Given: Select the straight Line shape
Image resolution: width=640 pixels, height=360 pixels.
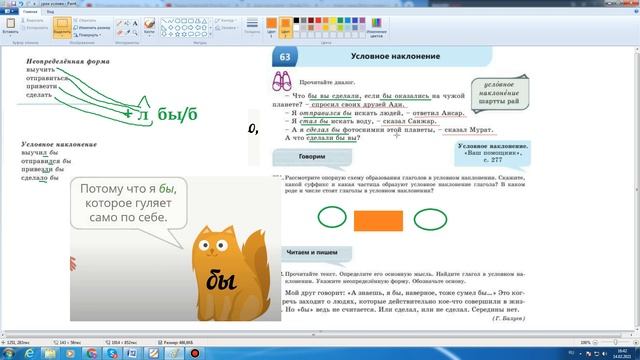Looking at the screenshot, I should click(164, 20).
